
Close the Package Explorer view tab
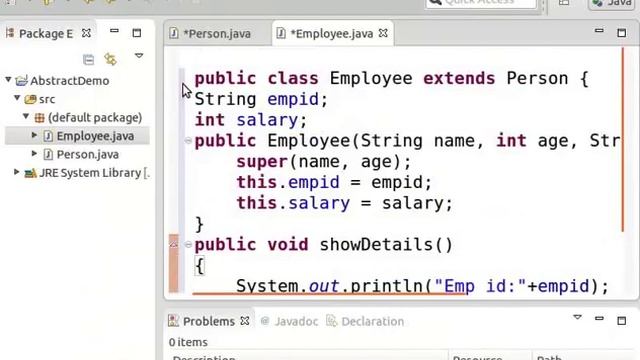point(86,33)
